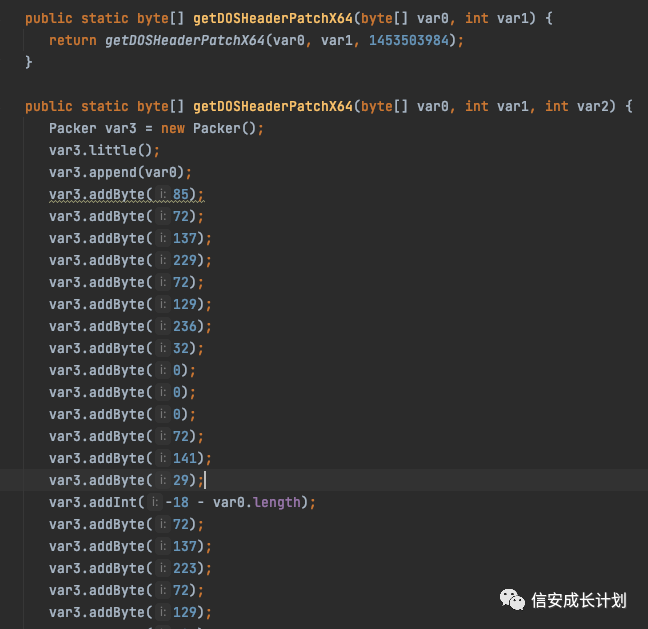Click the Packer type name in the var3 declaration
The image size is (648, 629).
click(73, 129)
